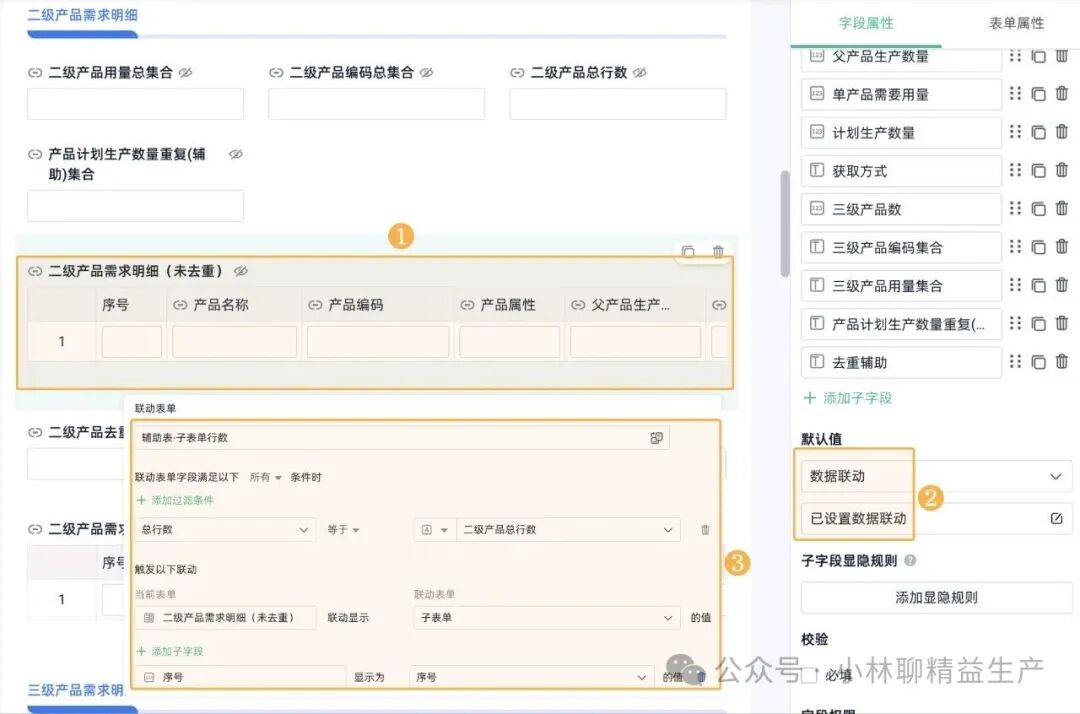Delete the 总行数 filter condition

705,530
